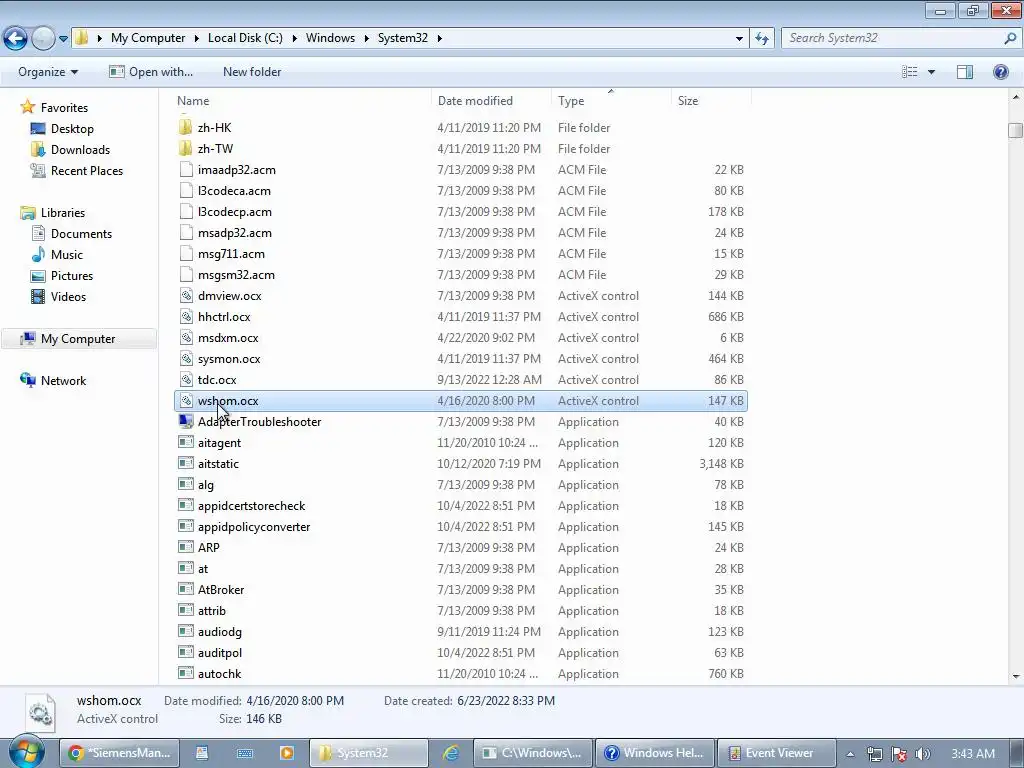1024x768 pixels.
Task: Click the Back navigation arrow button
Action: click(x=16, y=39)
